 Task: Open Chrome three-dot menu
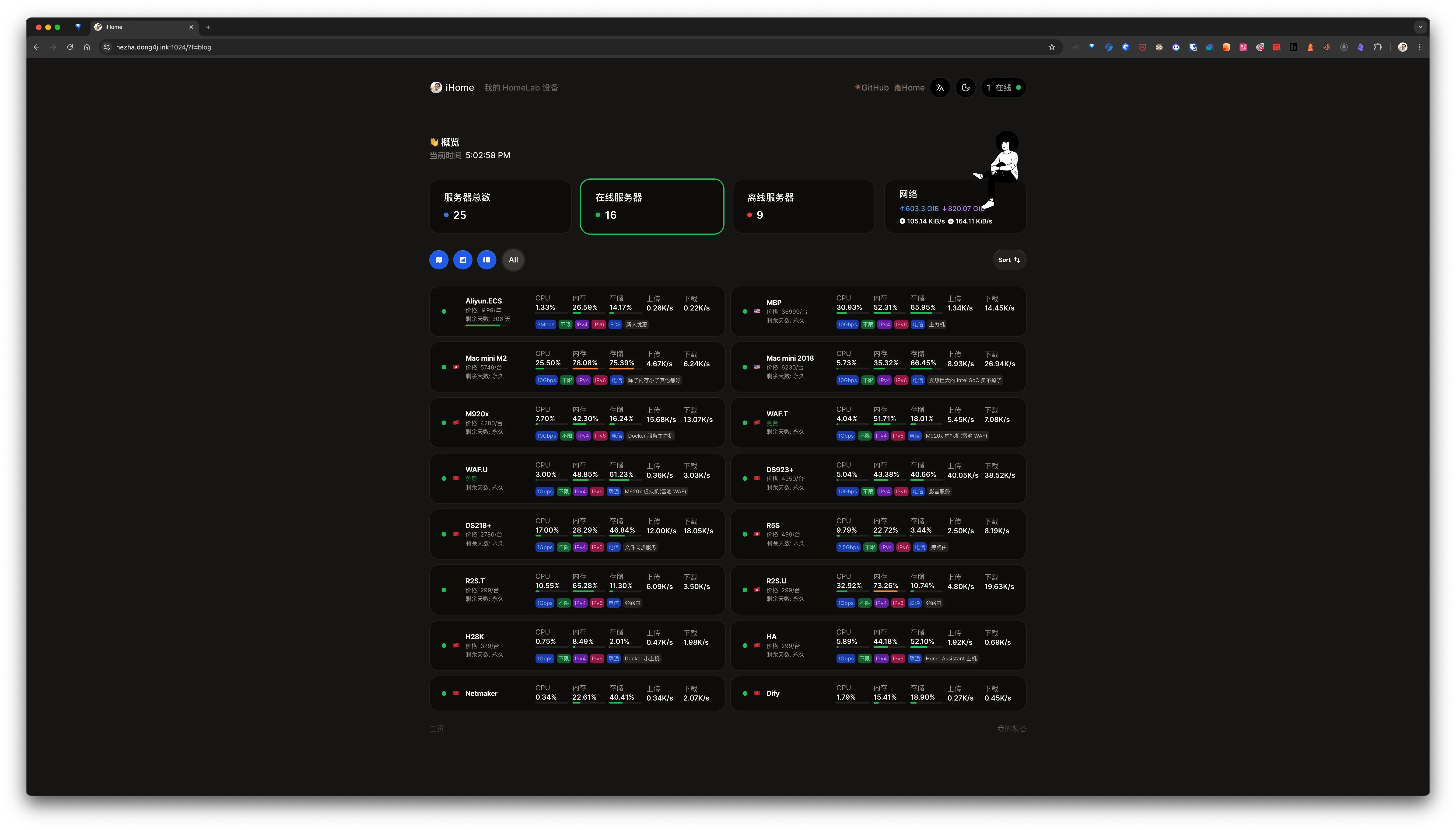1420,47
